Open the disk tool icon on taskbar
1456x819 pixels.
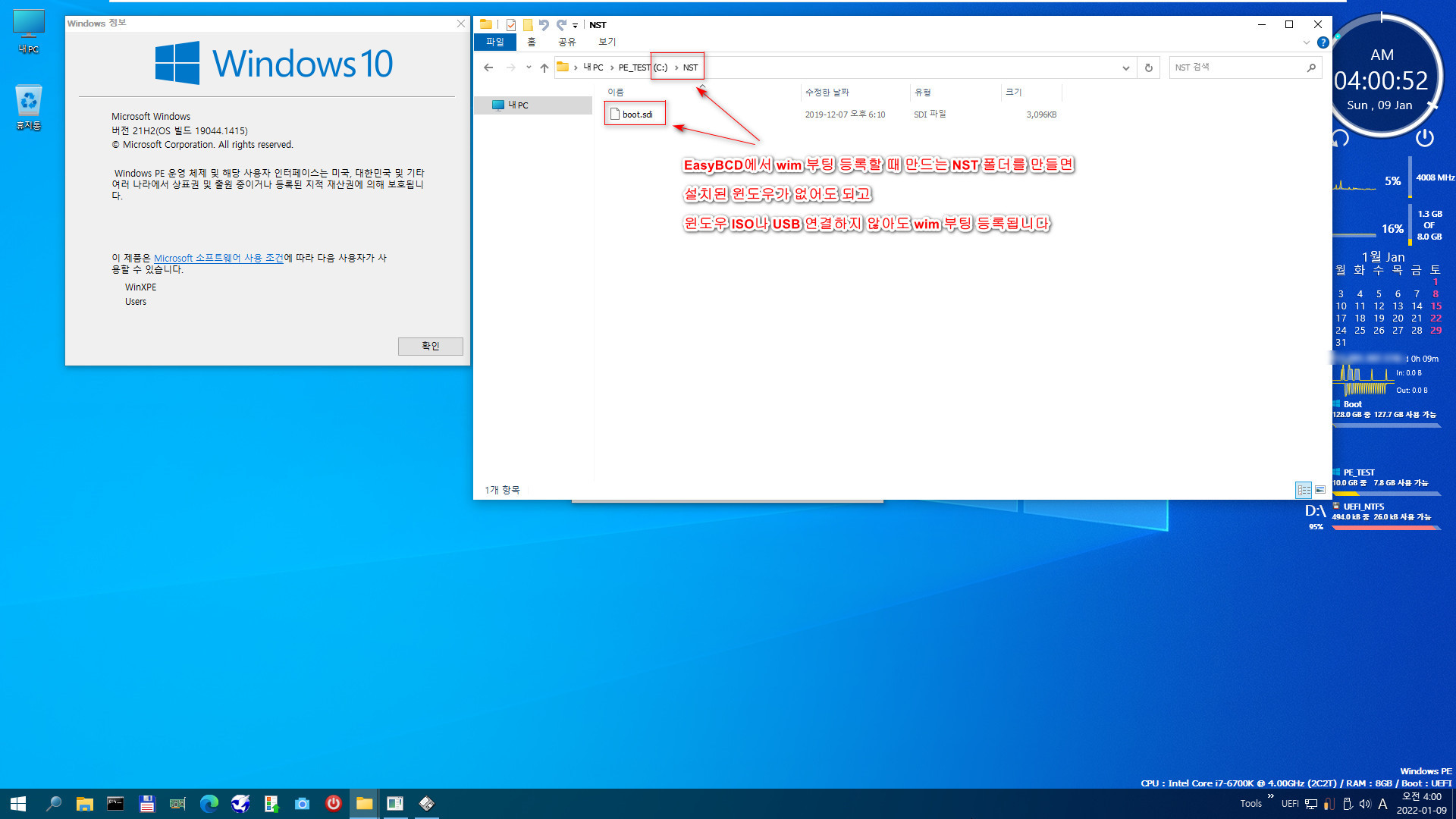427,804
